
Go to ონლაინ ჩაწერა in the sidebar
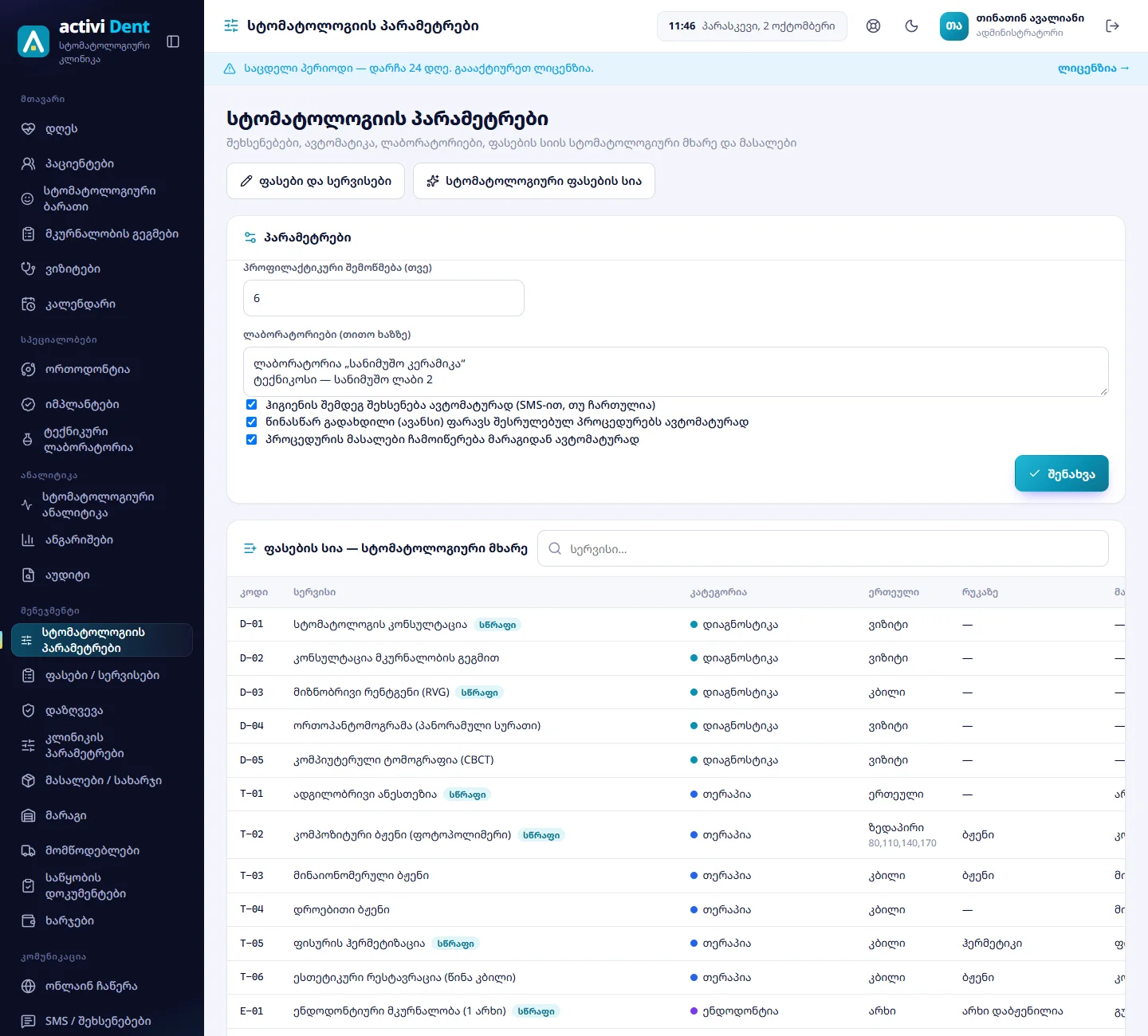(x=102, y=986)
